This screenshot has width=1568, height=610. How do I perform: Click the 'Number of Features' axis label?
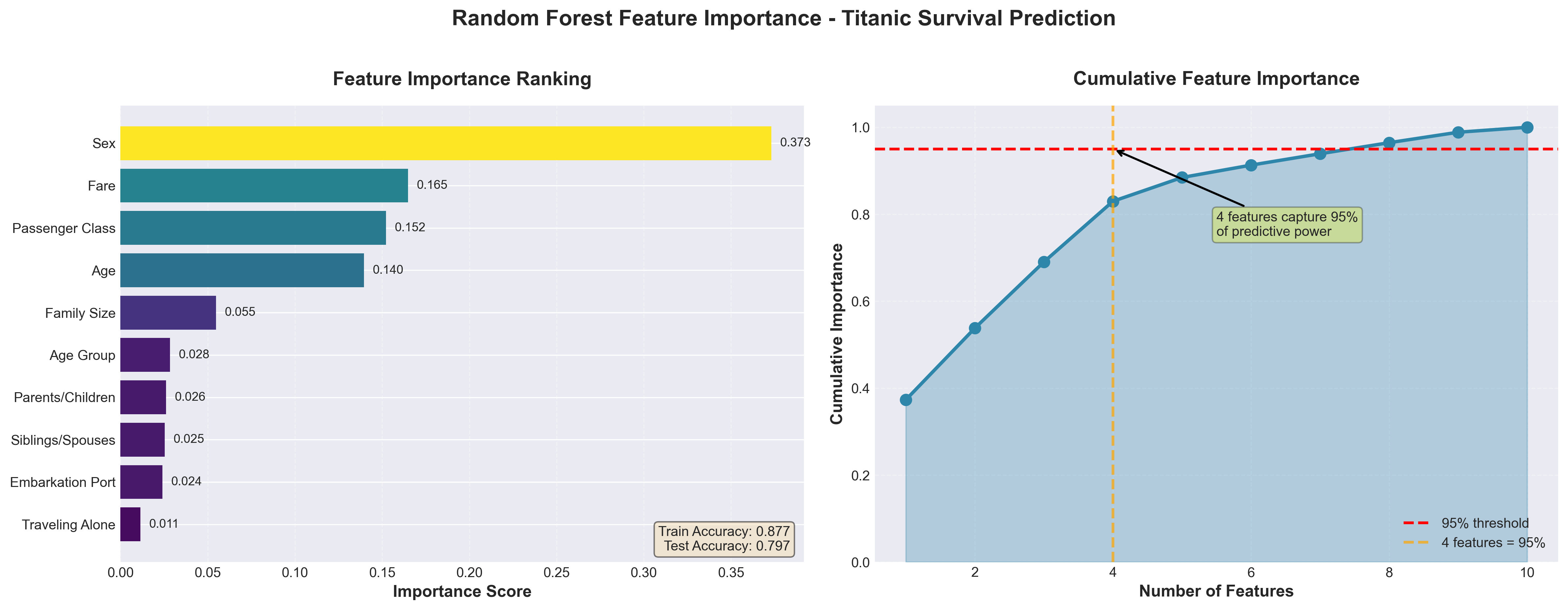pyautogui.click(x=1216, y=591)
